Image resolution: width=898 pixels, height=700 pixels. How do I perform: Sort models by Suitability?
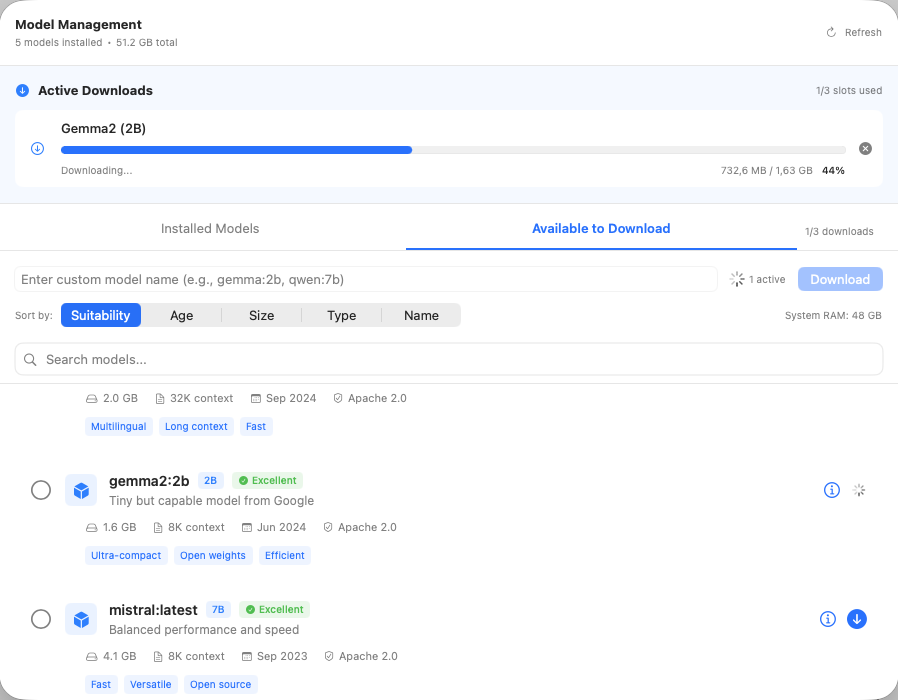point(101,315)
